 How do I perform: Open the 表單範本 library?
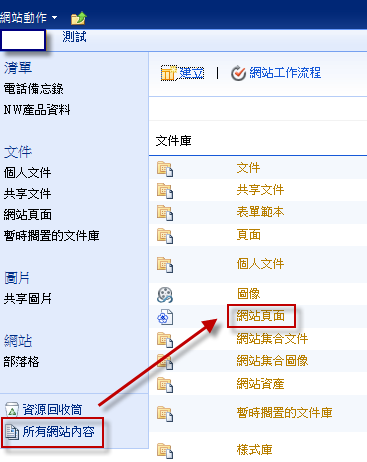(x=260, y=212)
